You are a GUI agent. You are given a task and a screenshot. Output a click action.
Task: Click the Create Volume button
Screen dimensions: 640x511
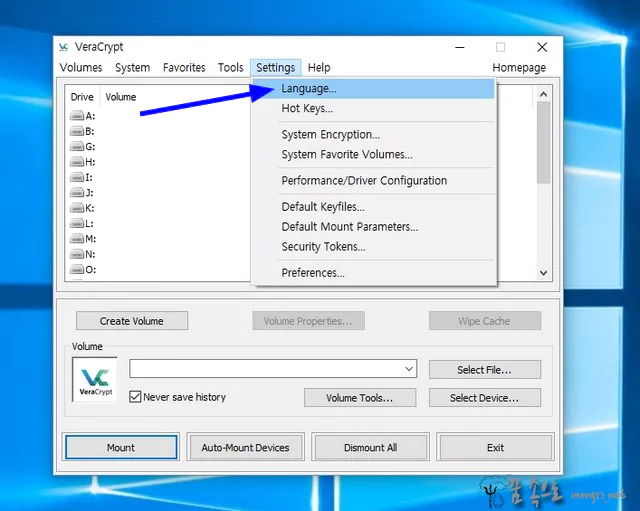click(132, 321)
